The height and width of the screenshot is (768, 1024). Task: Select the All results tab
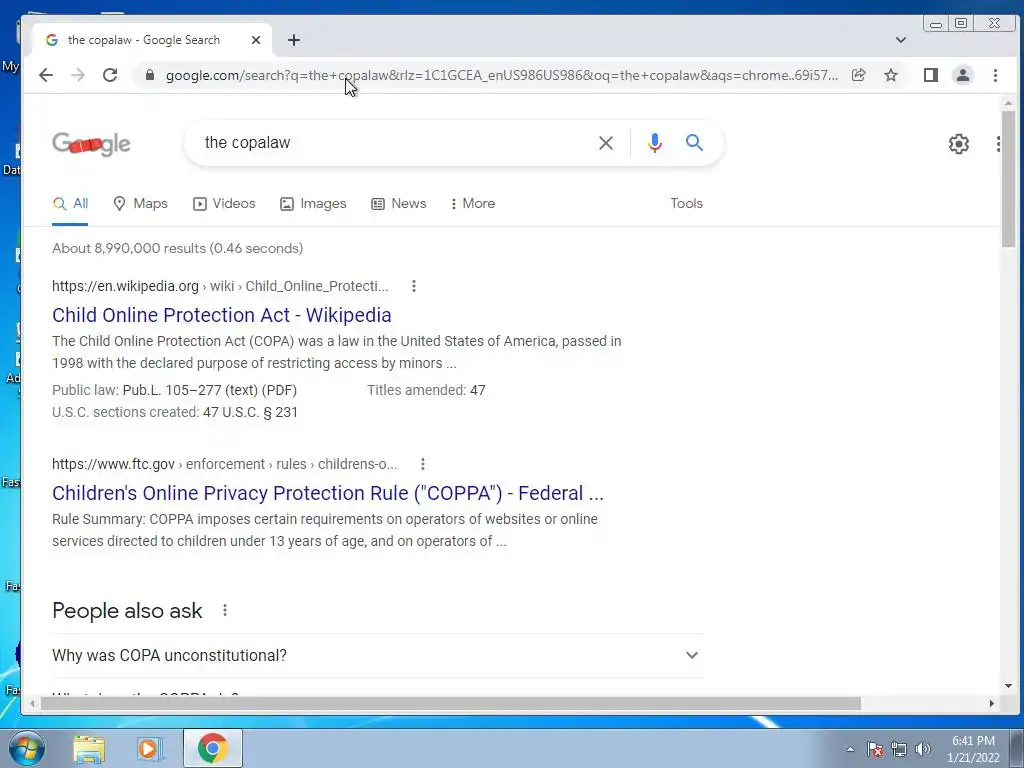pyautogui.click(x=71, y=204)
